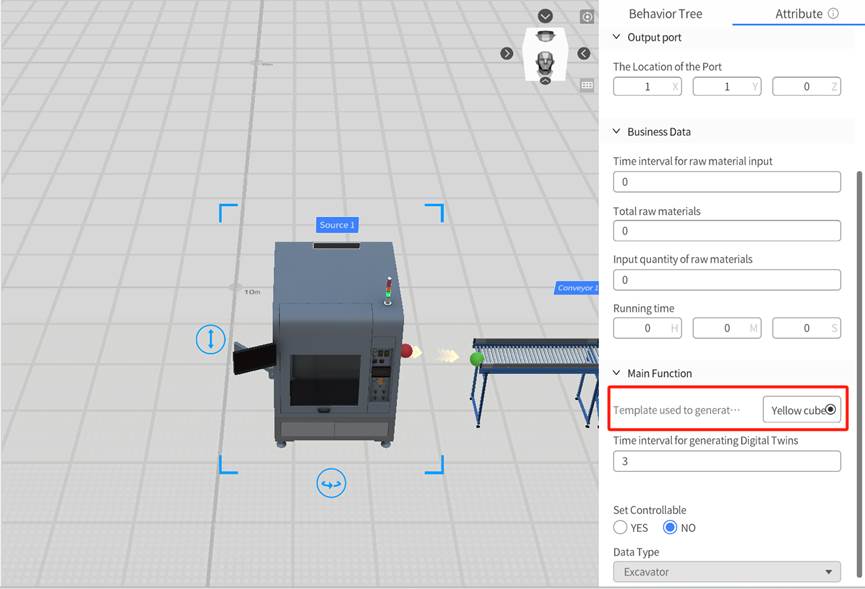Click the rotate handle below Source 1
This screenshot has width=865, height=589.
point(331,484)
